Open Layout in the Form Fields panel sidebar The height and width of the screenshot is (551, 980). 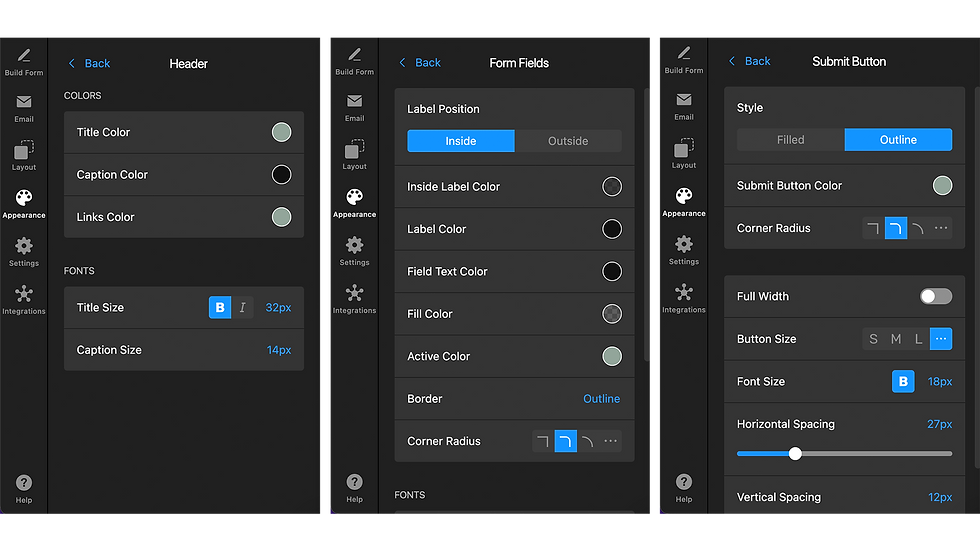tap(354, 155)
